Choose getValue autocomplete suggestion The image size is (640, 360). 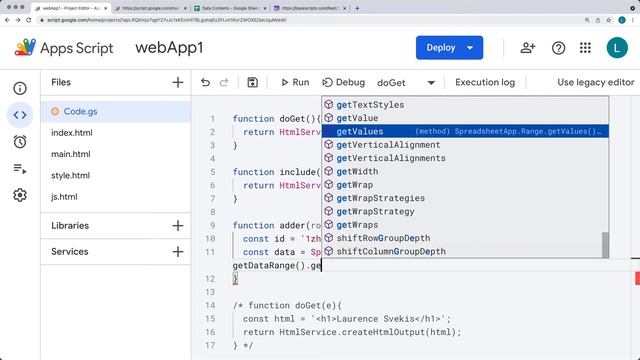tap(465, 118)
